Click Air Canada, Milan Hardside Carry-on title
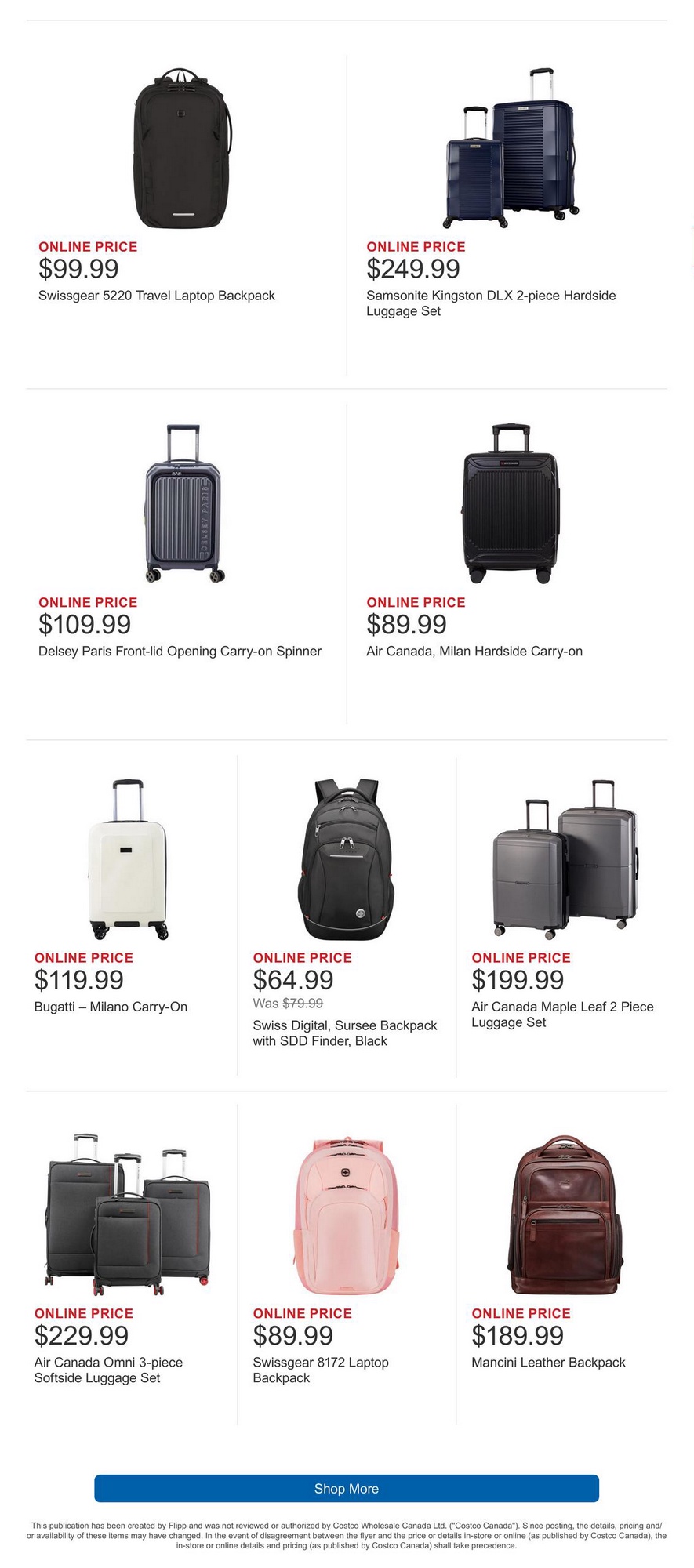Viewport: 694px width, 1568px height. tap(474, 652)
